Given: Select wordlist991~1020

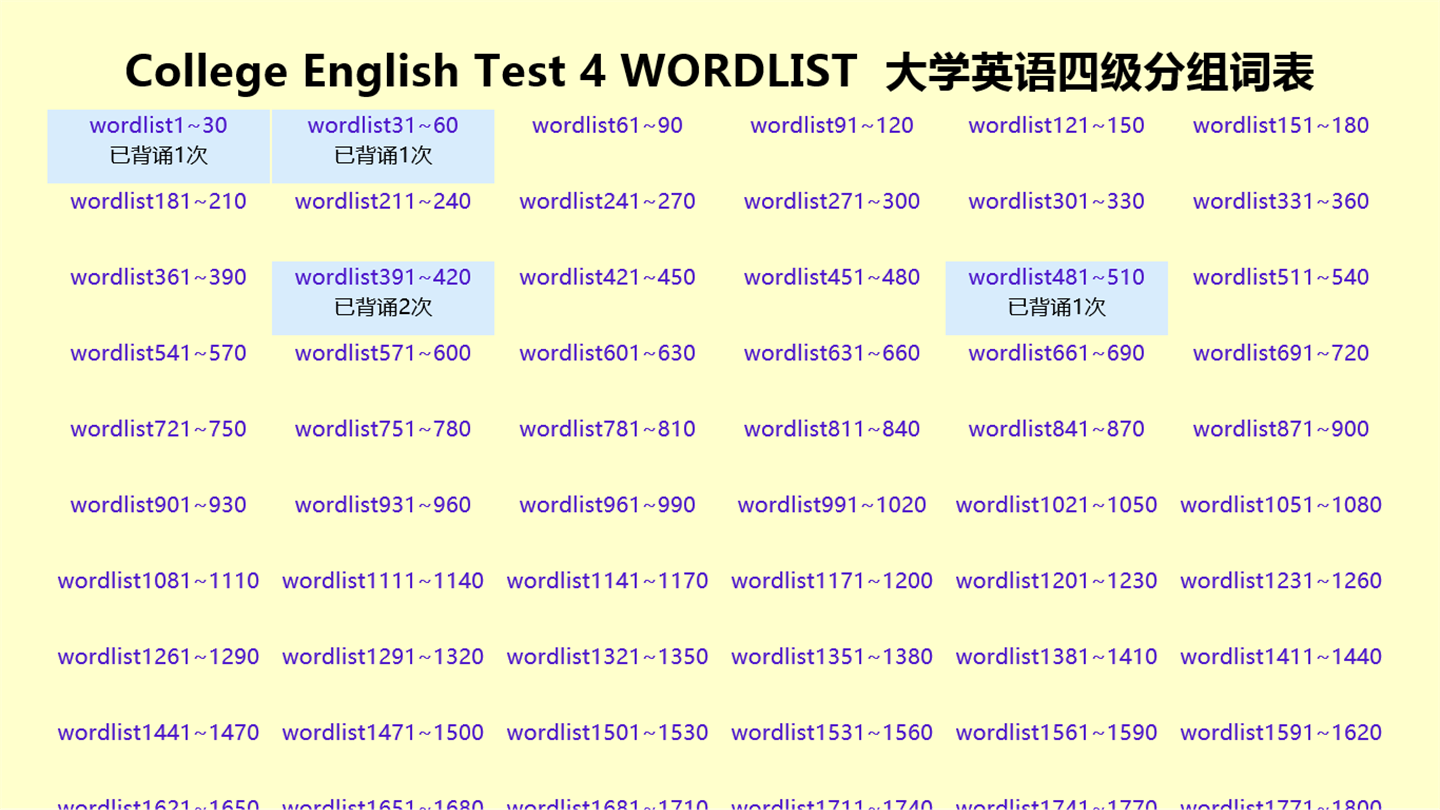Looking at the screenshot, I should click(832, 505).
